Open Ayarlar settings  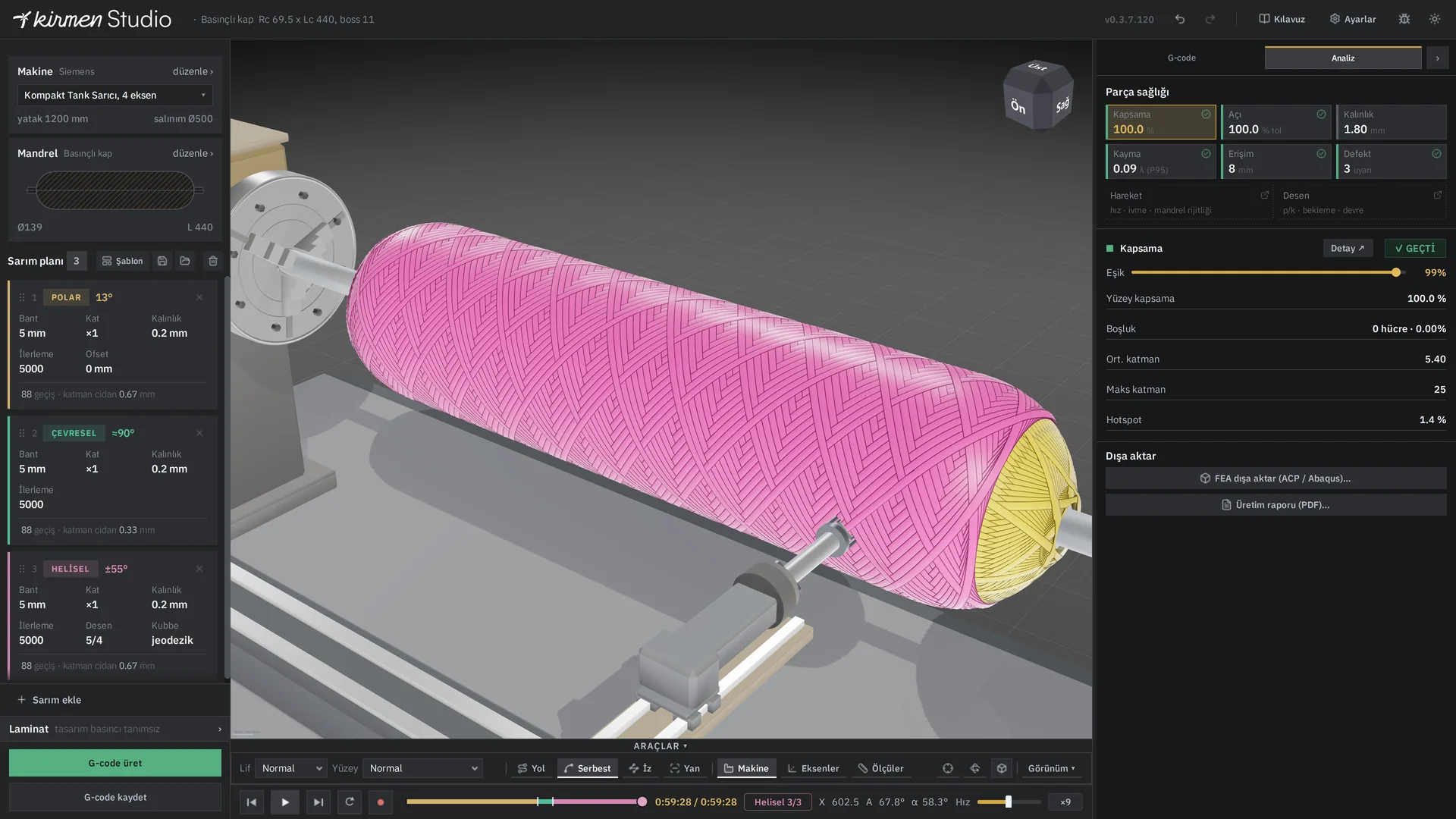coord(1353,19)
